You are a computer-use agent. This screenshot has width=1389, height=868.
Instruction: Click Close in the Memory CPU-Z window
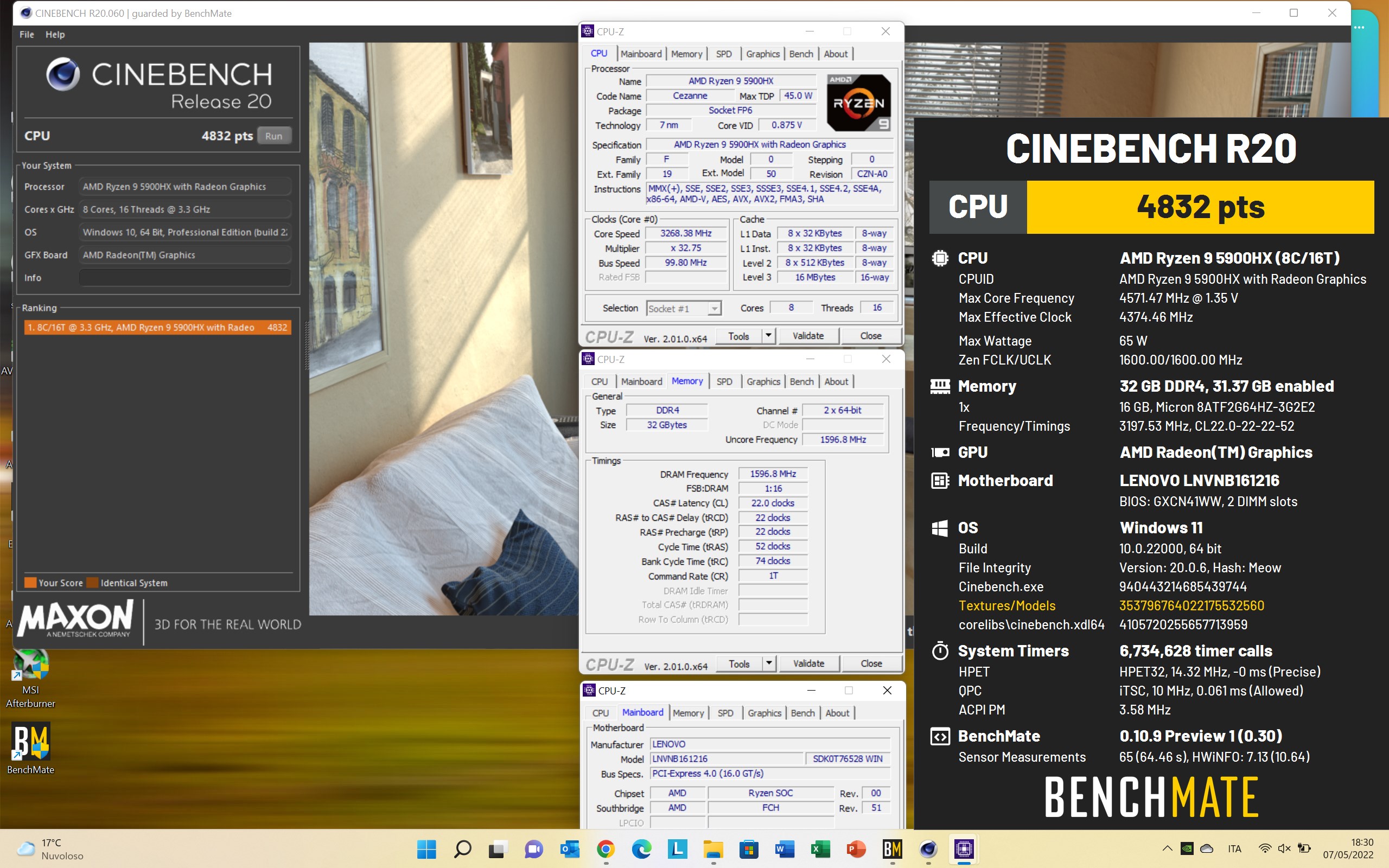click(x=871, y=663)
